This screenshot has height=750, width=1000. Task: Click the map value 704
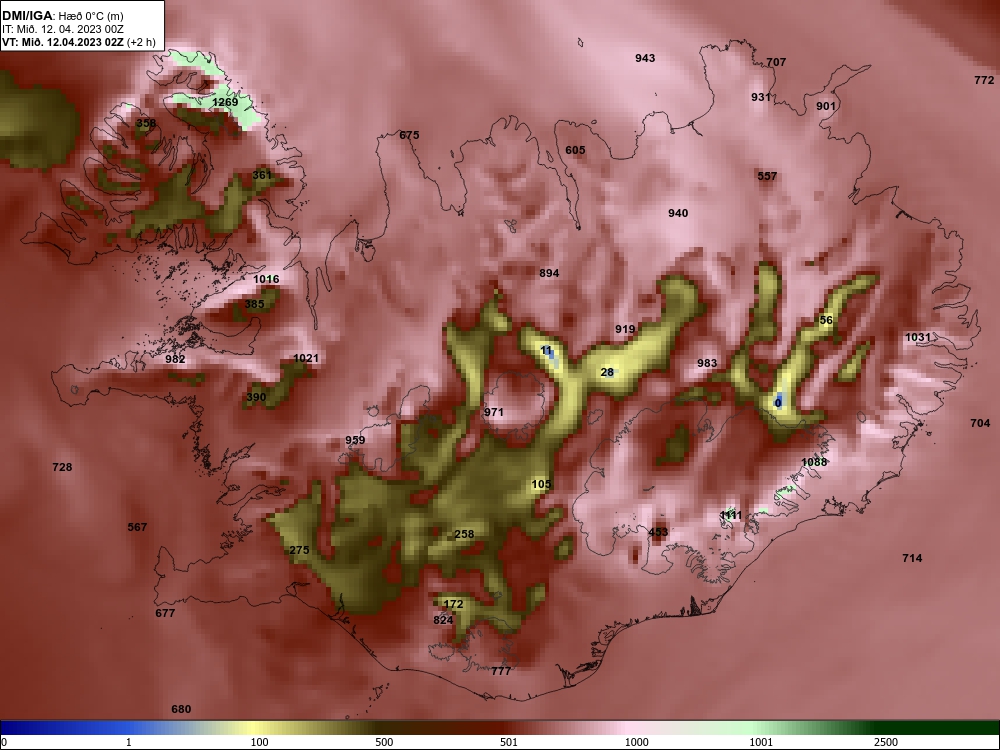980,423
